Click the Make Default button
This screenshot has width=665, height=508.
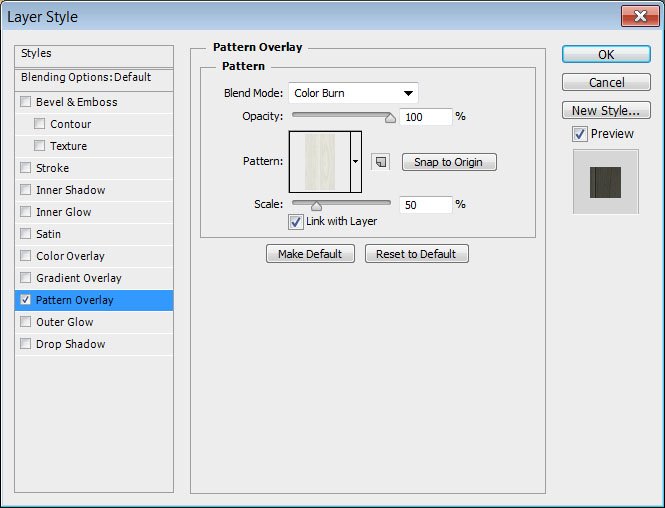click(310, 254)
